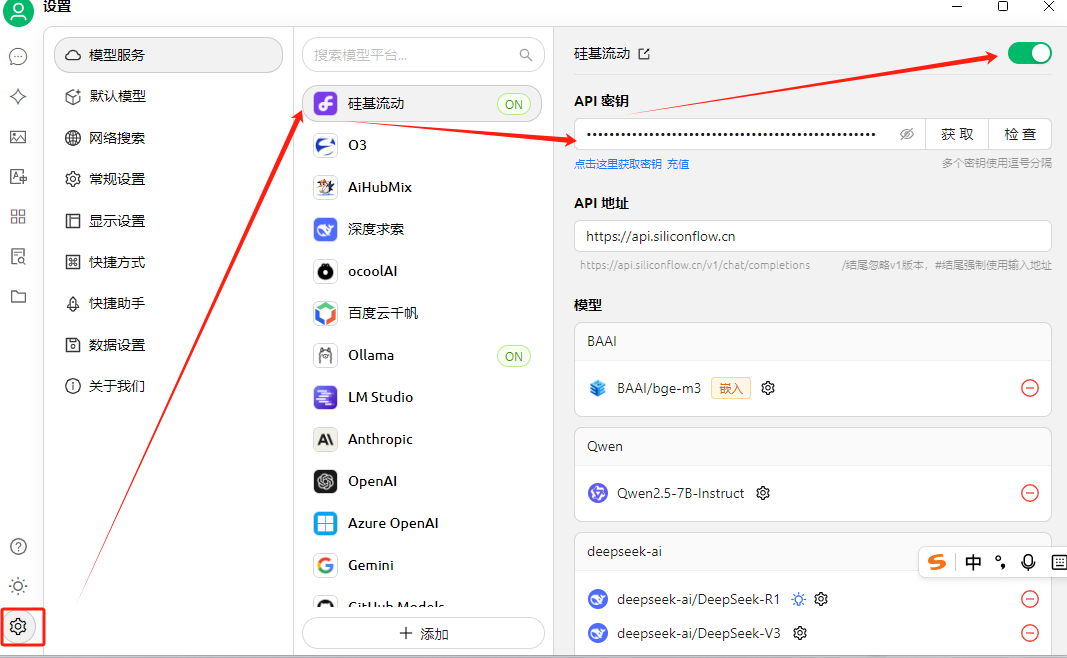Viewport: 1067px width, 658px height.
Task: Click 检查 to verify the API key
Action: (1019, 134)
